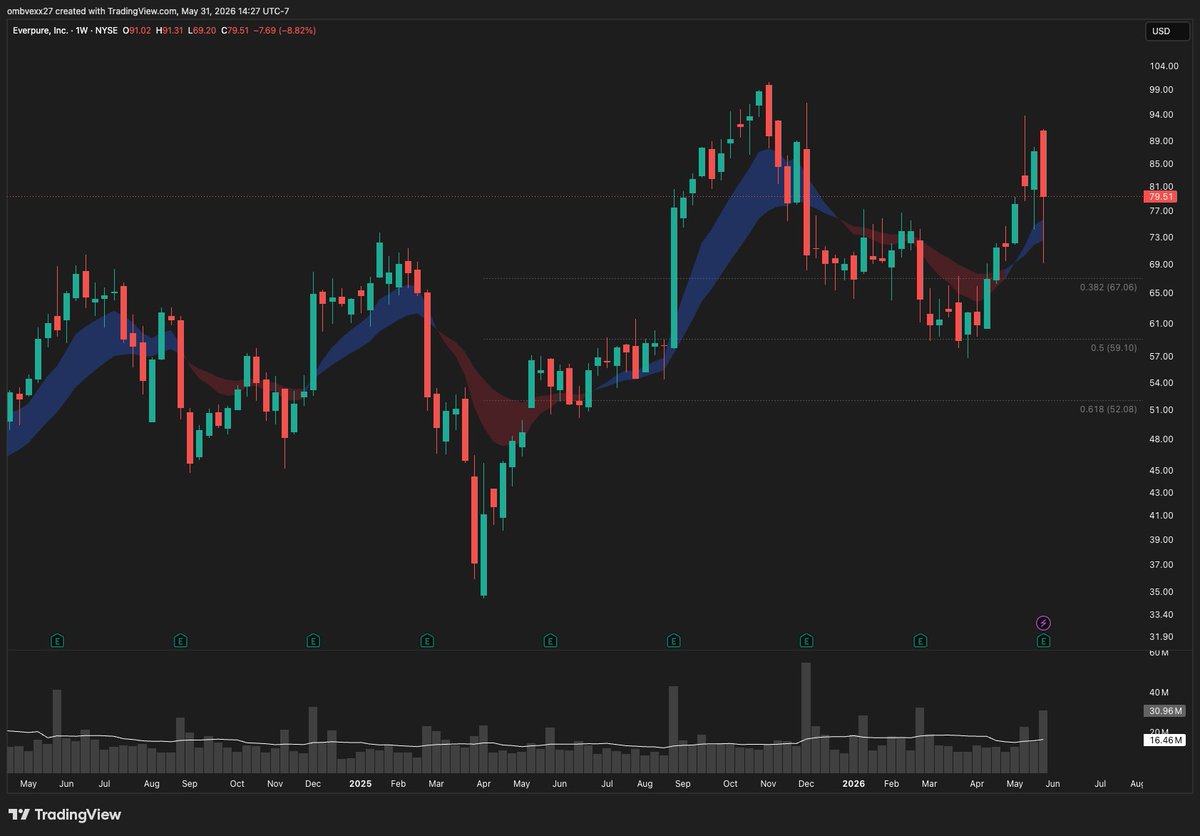
Task: Click the Aug label at far right of time axis
Action: [1136, 785]
